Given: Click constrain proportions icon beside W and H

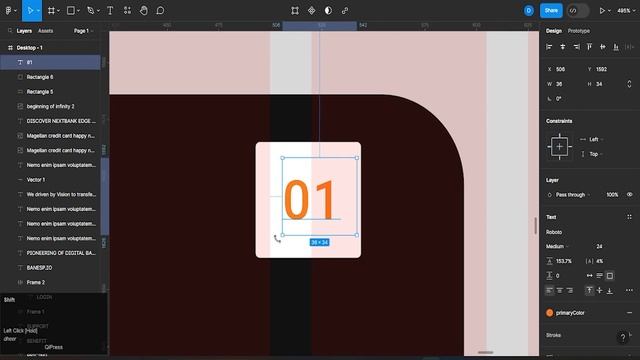Looking at the screenshot, I should pyautogui.click(x=629, y=84).
